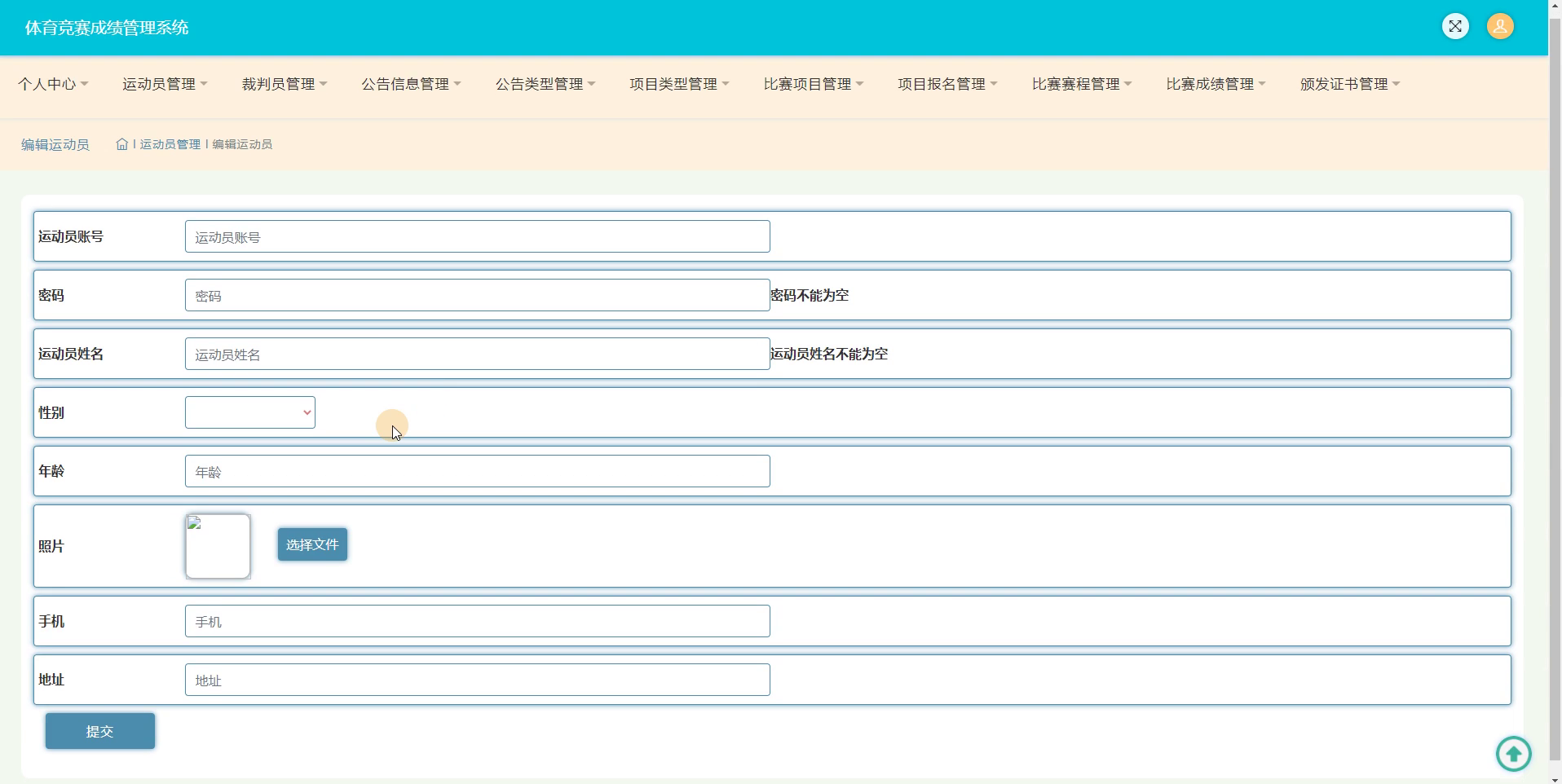Expand the 个人中心 menu
1562x784 pixels.
tap(53, 84)
